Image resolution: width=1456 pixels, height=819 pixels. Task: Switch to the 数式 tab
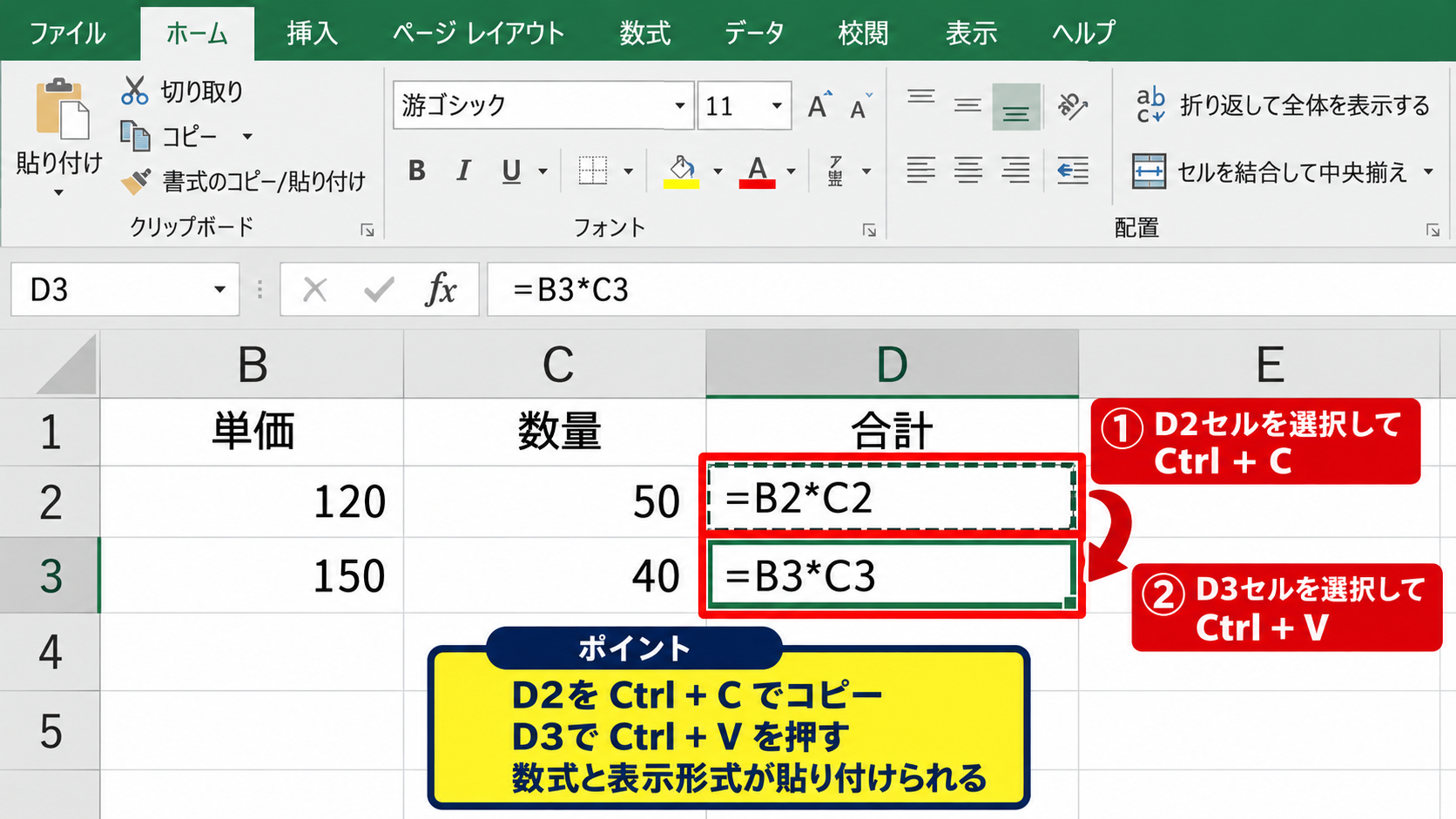click(x=644, y=33)
